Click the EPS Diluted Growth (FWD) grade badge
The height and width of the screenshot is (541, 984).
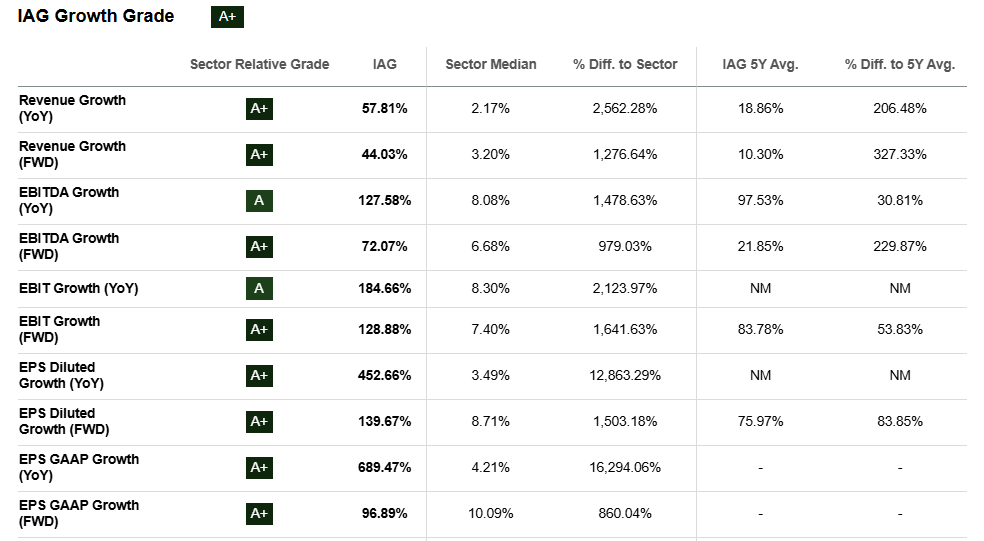[x=259, y=421]
